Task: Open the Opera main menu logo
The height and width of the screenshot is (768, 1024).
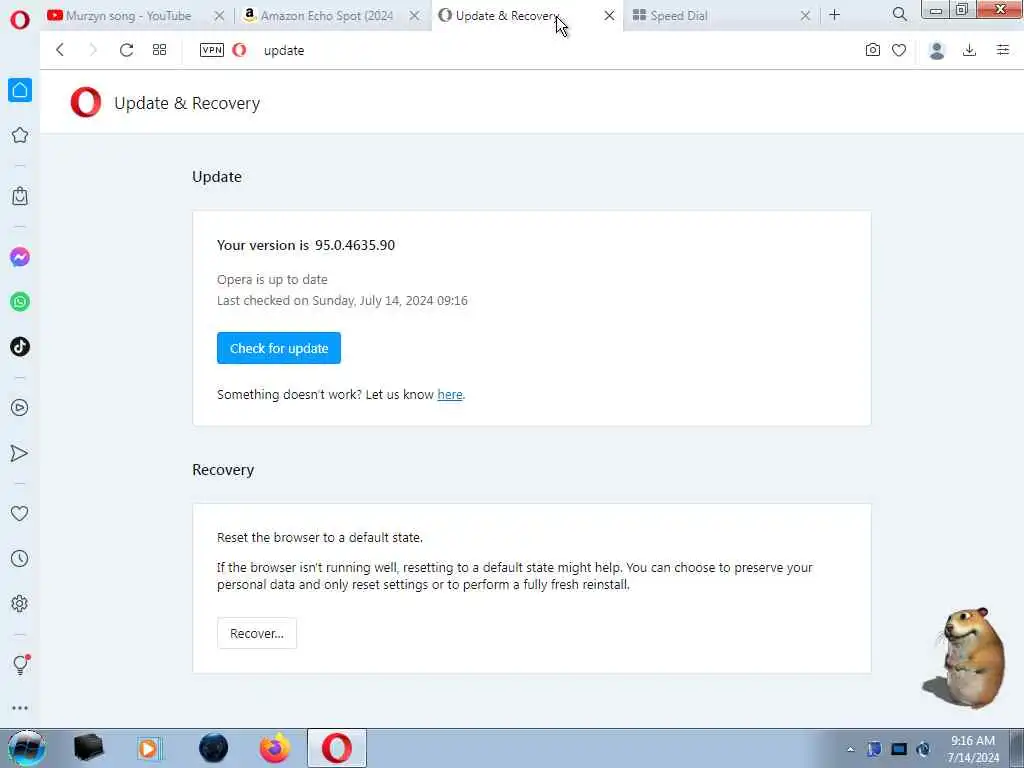Action: pos(20,19)
